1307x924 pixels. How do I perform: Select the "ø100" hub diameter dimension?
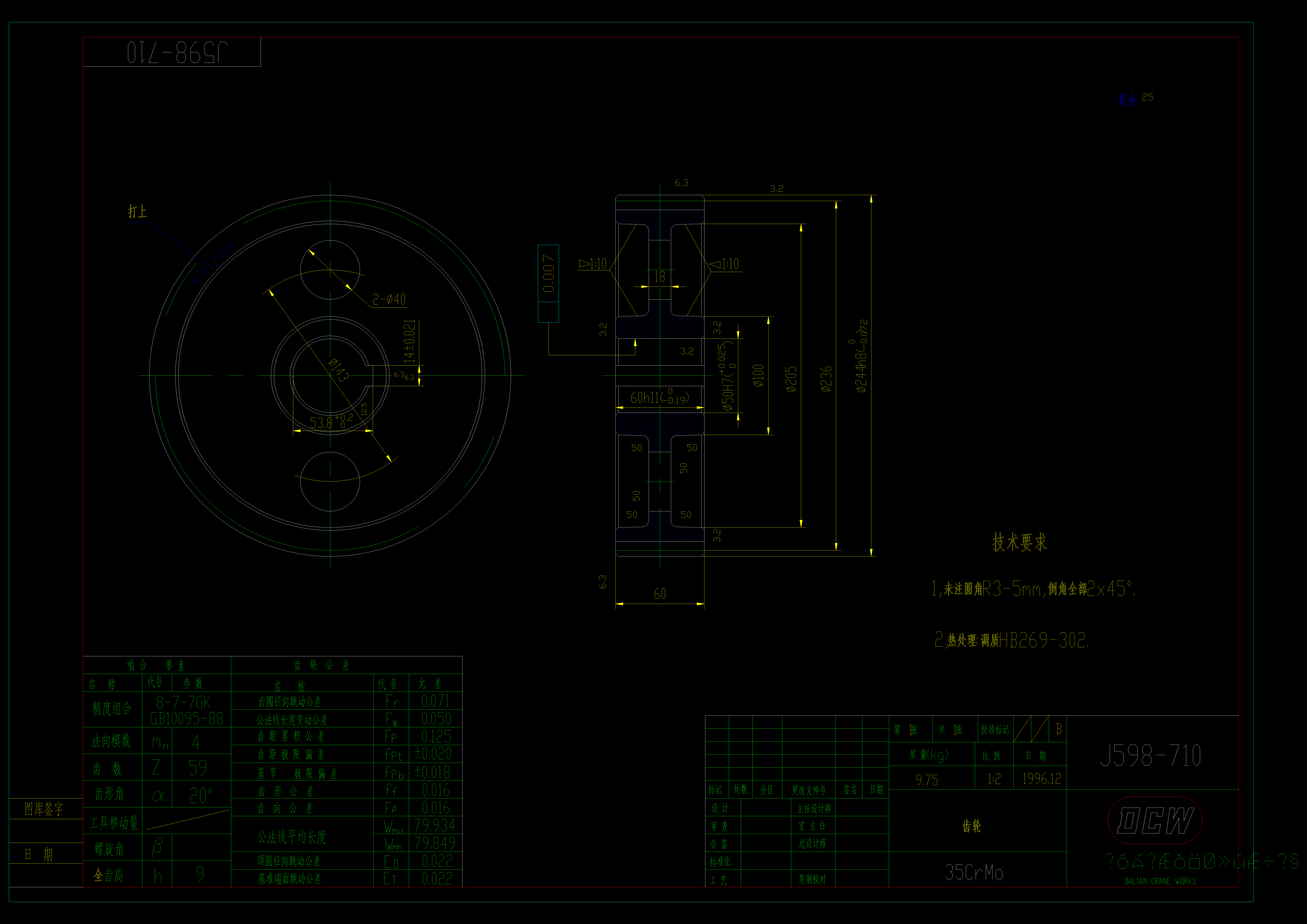pyautogui.click(x=758, y=376)
